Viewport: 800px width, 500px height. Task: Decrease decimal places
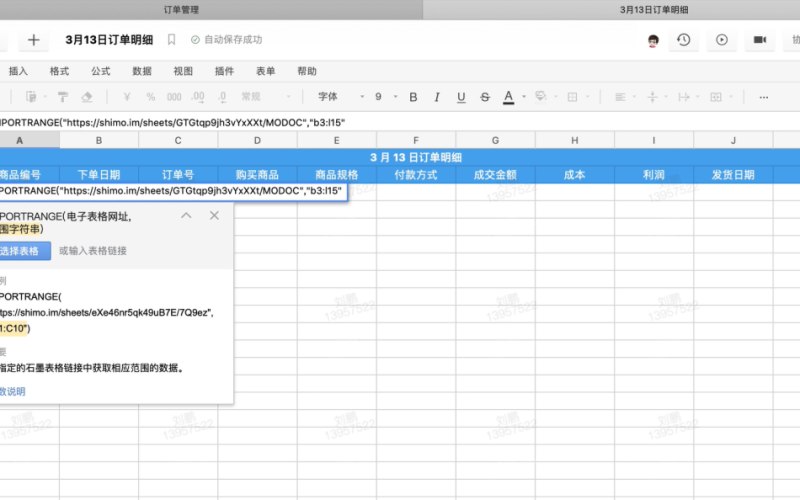pyautogui.click(x=222, y=97)
